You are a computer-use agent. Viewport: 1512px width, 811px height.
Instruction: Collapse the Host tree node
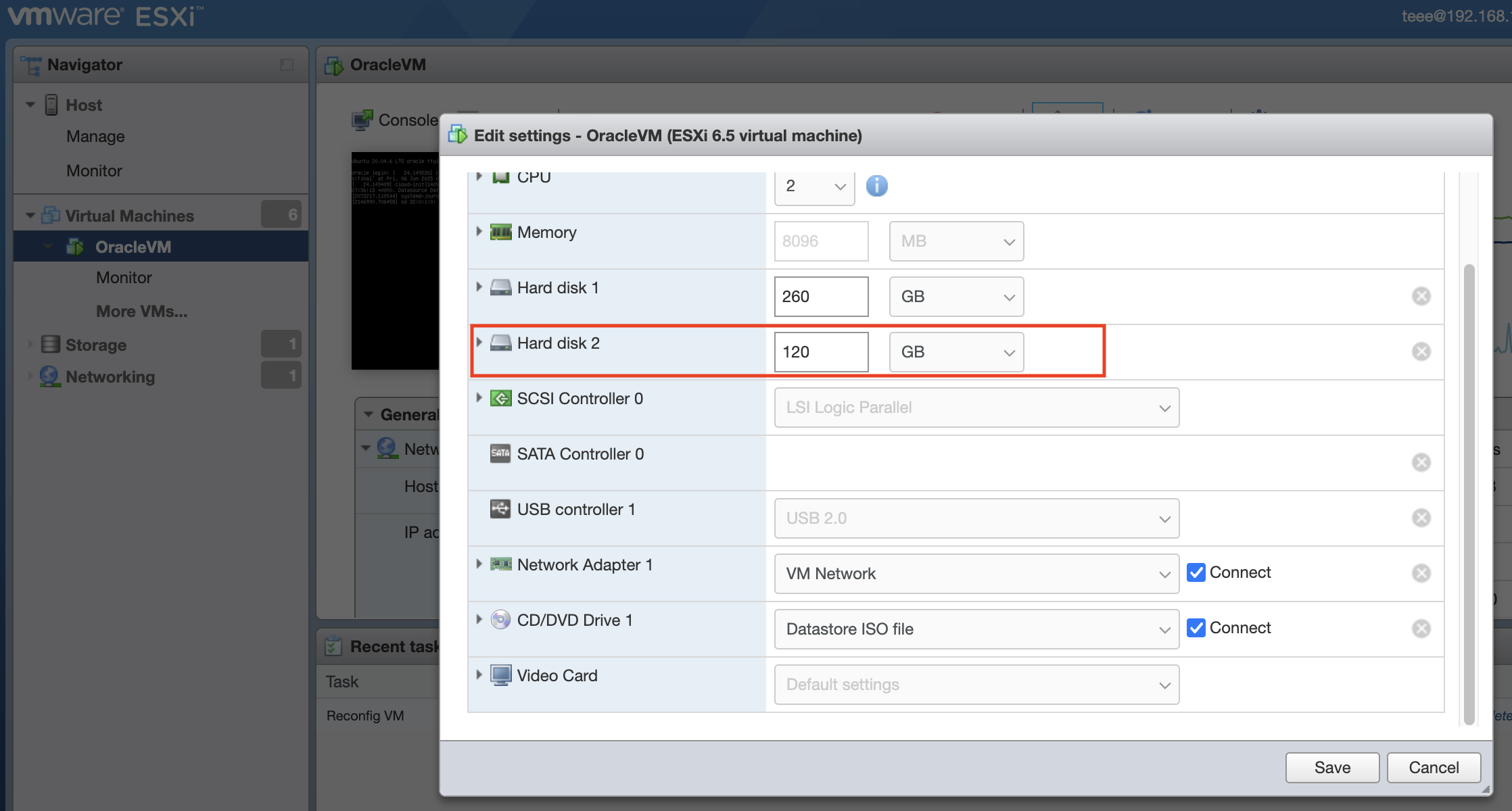30,105
